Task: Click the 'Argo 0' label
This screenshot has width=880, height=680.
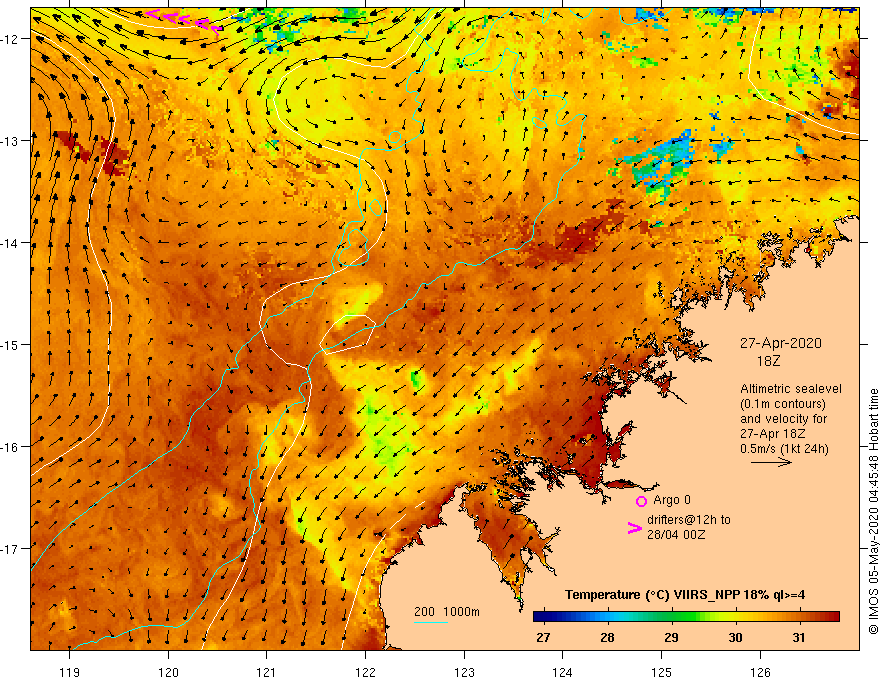Action: tap(672, 500)
